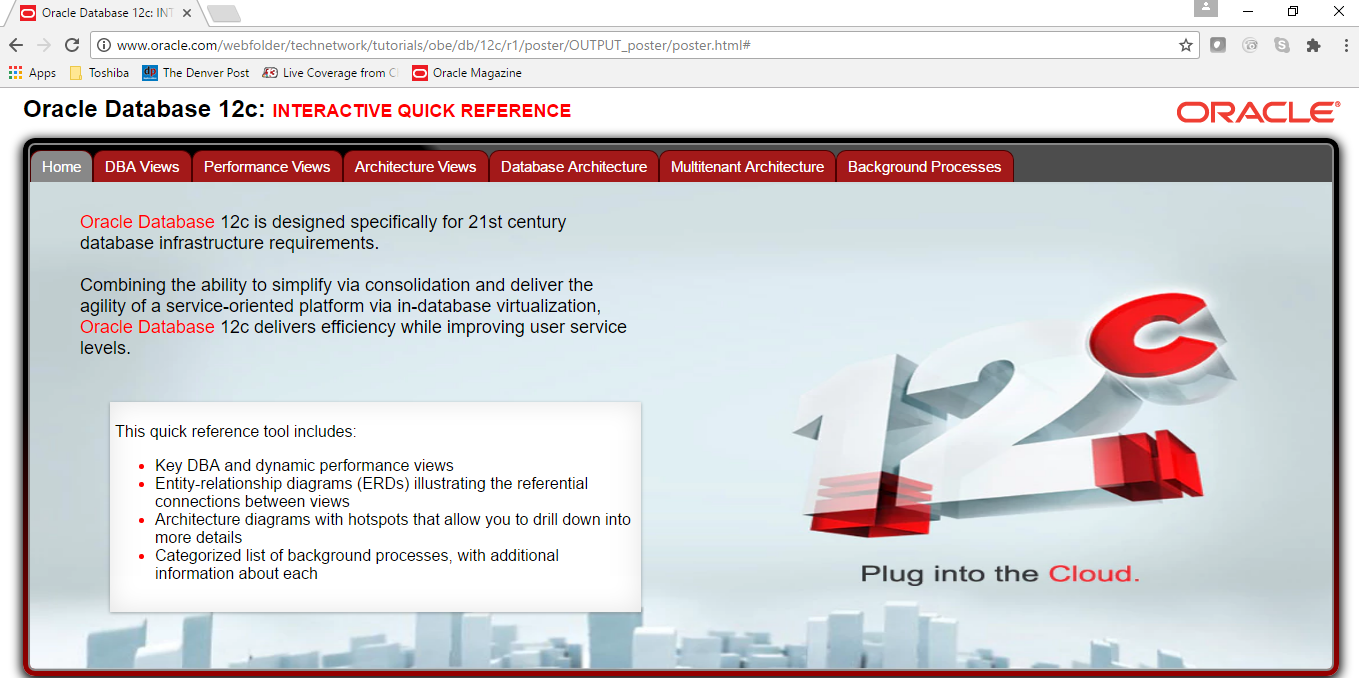Go to the Architecture Views tab

point(415,167)
